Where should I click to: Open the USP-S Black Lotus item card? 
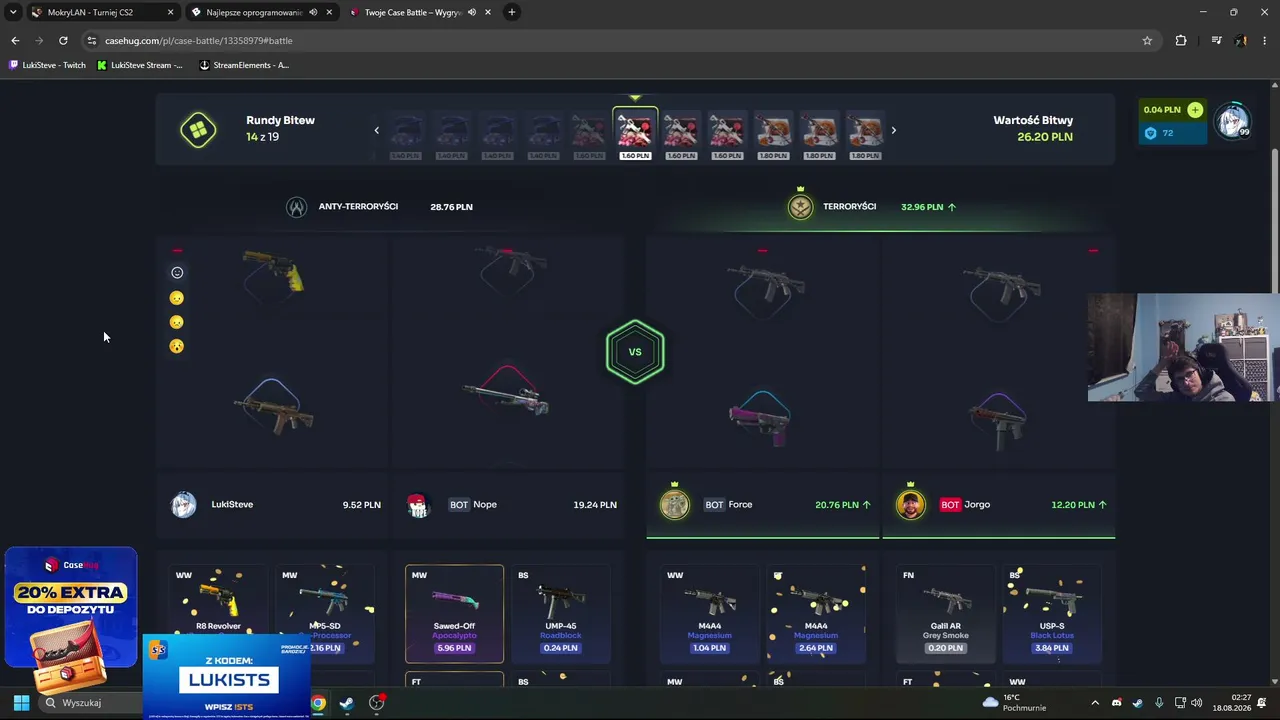tap(1052, 614)
